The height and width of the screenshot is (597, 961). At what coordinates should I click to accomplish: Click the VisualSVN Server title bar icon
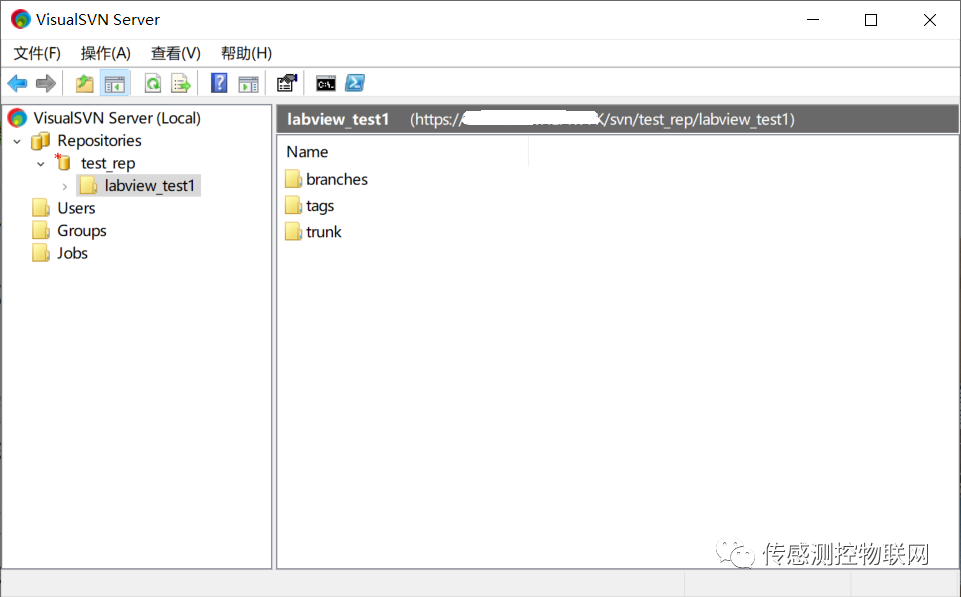tap(21, 20)
